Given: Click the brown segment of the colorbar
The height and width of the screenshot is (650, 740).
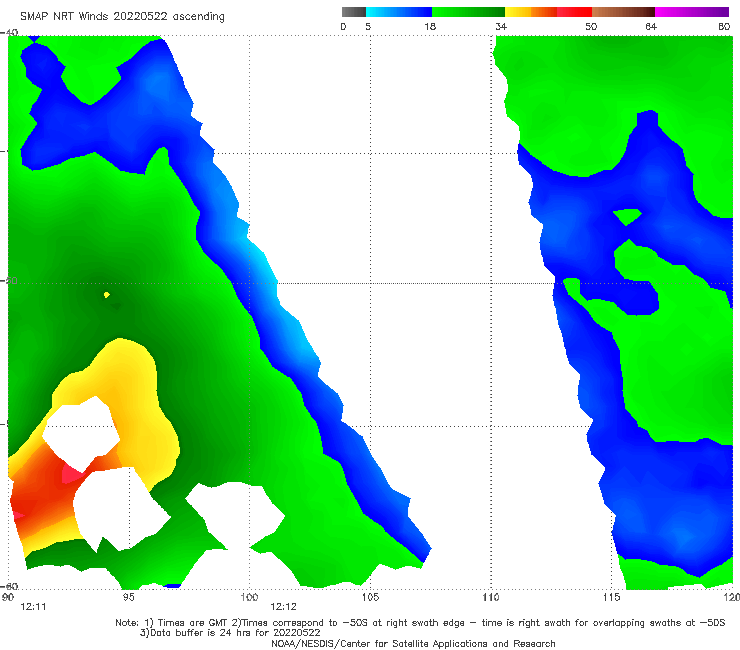Looking at the screenshot, I should 623,12.
